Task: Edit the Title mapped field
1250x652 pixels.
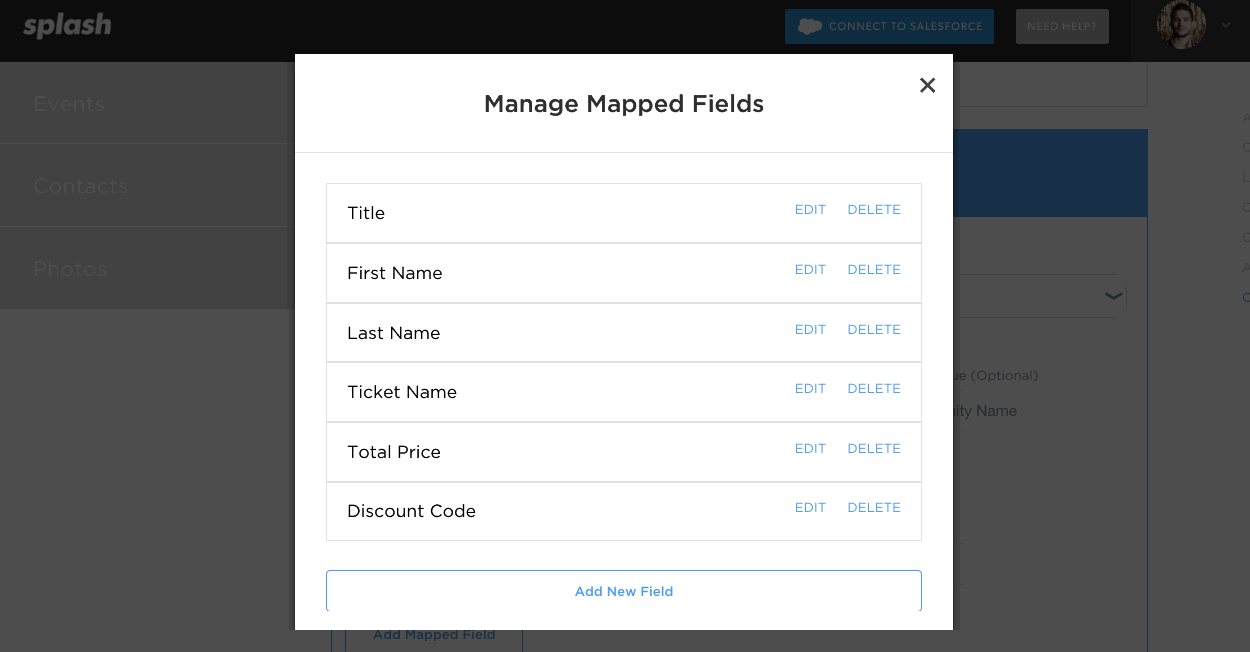Action: [810, 210]
